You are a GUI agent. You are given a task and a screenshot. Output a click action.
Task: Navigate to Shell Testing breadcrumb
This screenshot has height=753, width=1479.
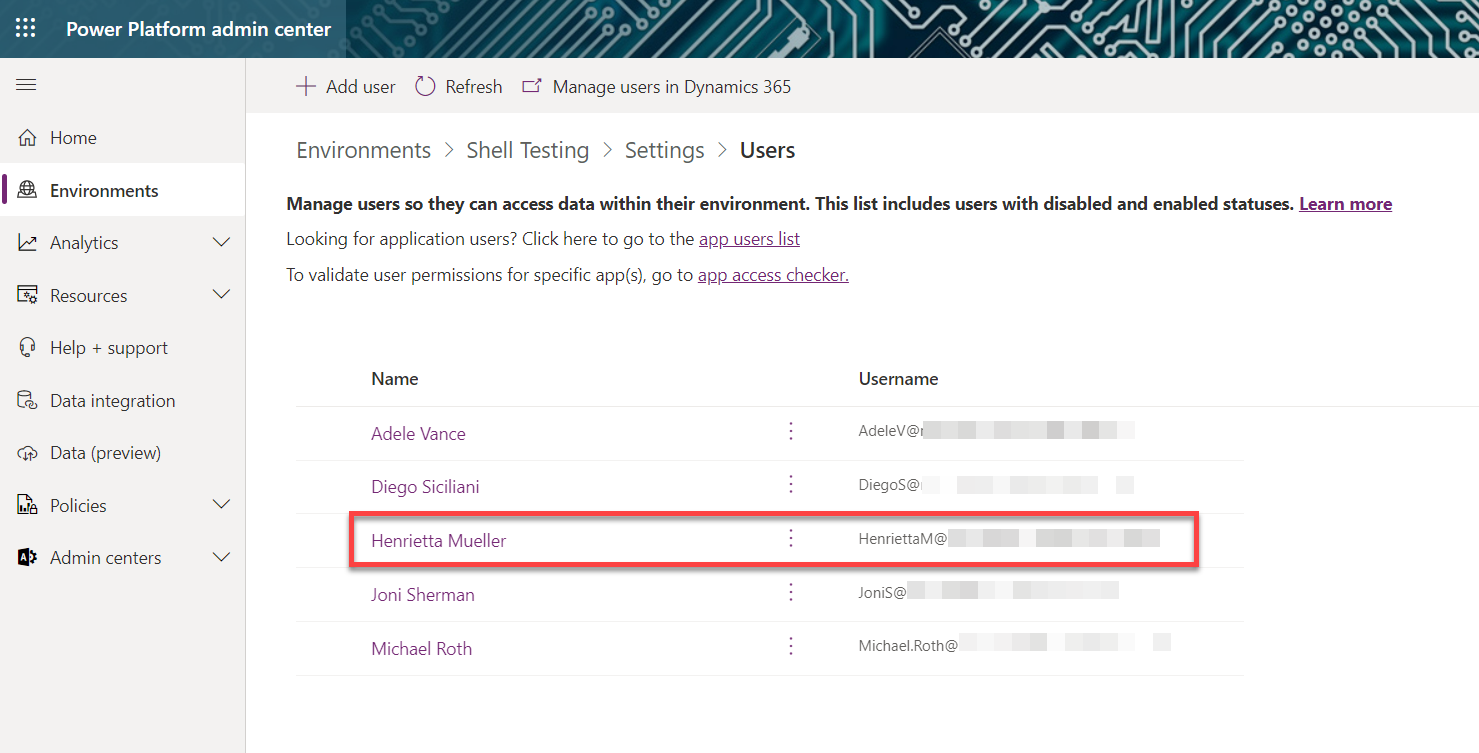click(x=528, y=150)
